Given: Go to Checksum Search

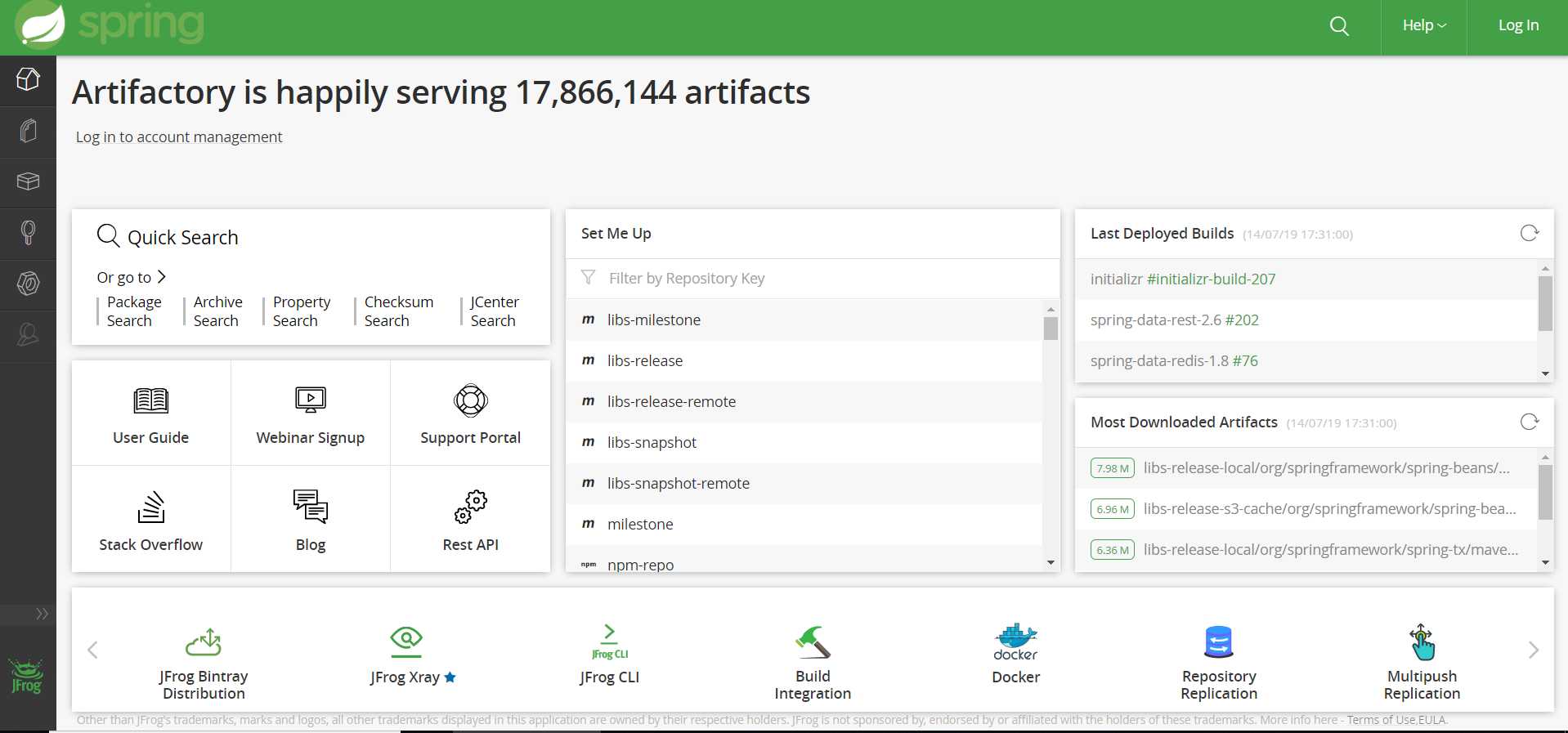Looking at the screenshot, I should click(399, 311).
